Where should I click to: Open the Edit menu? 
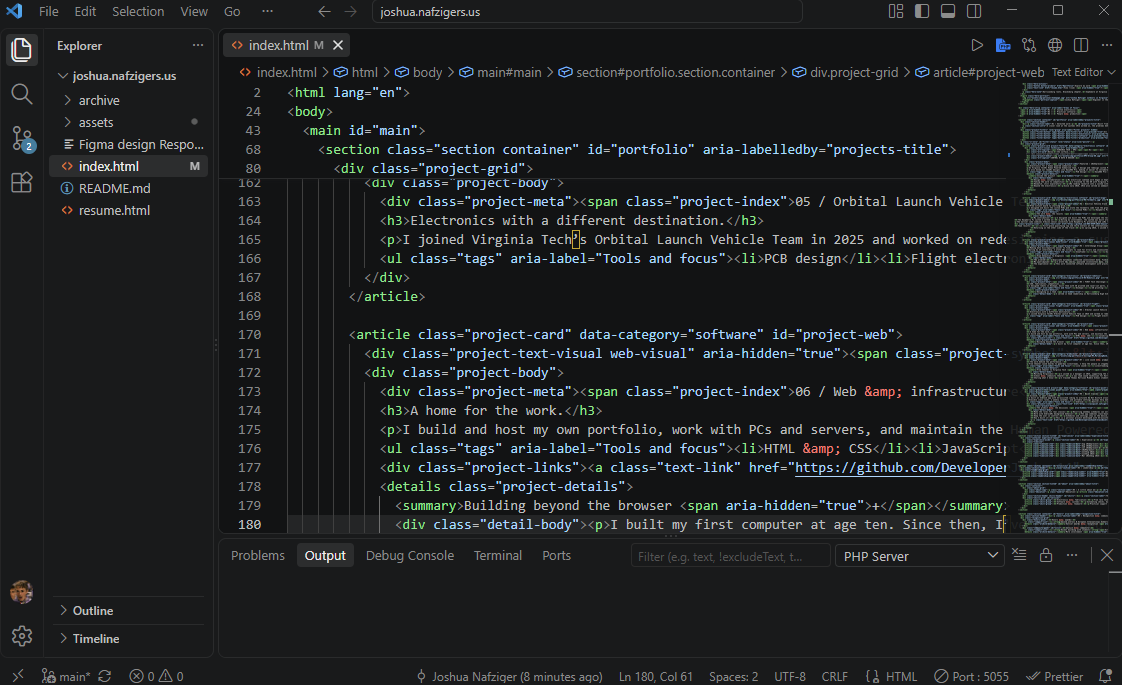coord(85,11)
